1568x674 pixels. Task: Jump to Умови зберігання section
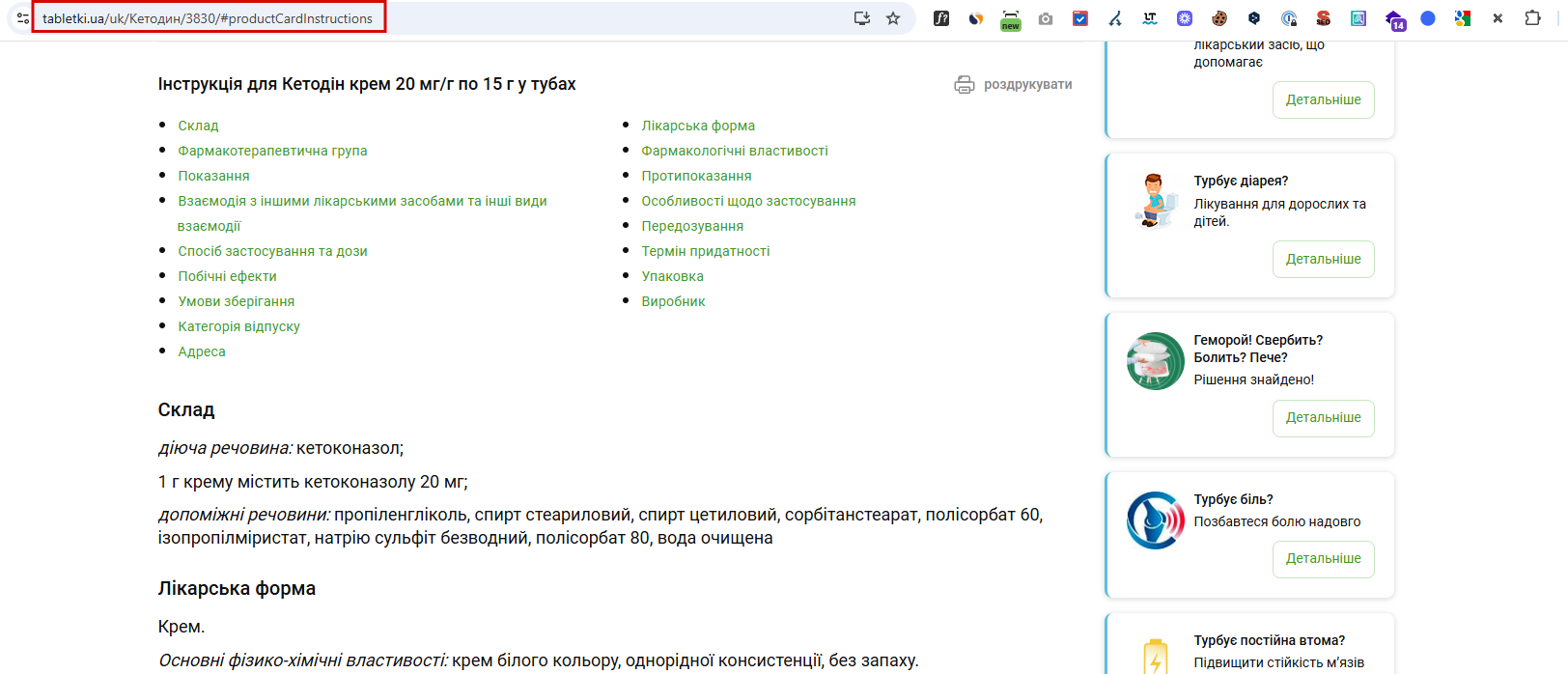tap(236, 301)
